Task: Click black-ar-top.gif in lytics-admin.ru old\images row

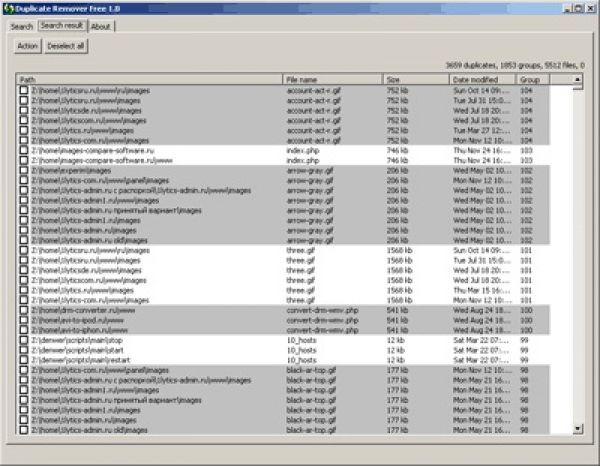Action: [311, 430]
